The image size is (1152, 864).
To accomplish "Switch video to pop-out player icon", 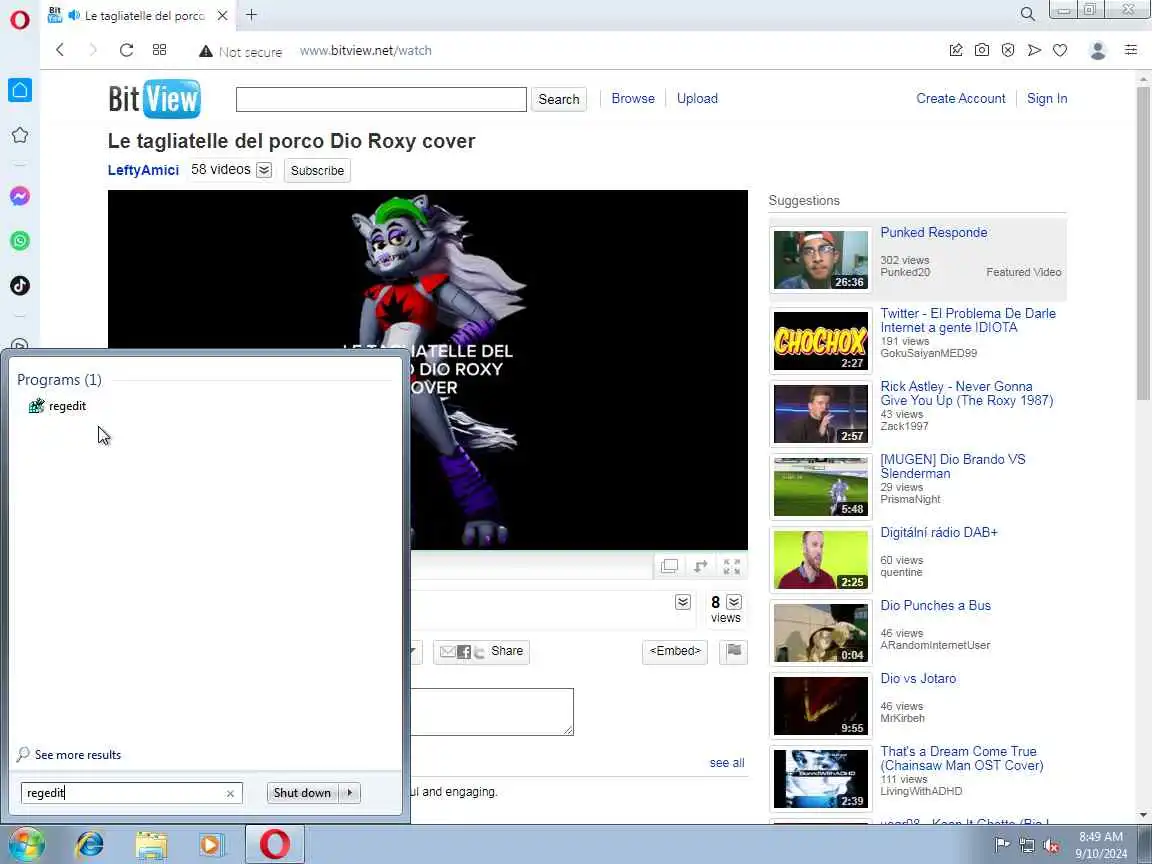I will coord(669,566).
